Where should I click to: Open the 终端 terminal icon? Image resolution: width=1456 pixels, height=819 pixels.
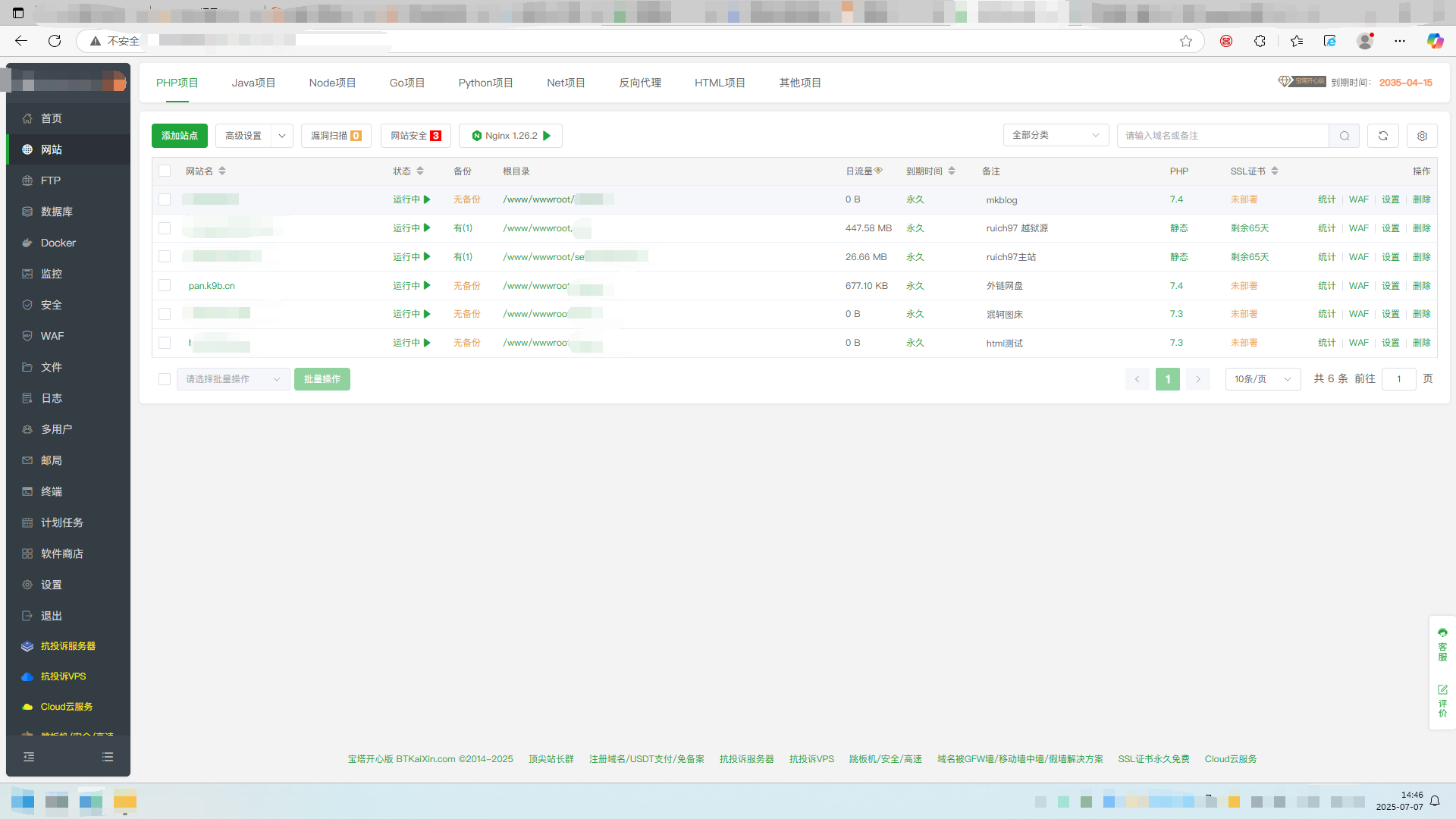point(27,491)
